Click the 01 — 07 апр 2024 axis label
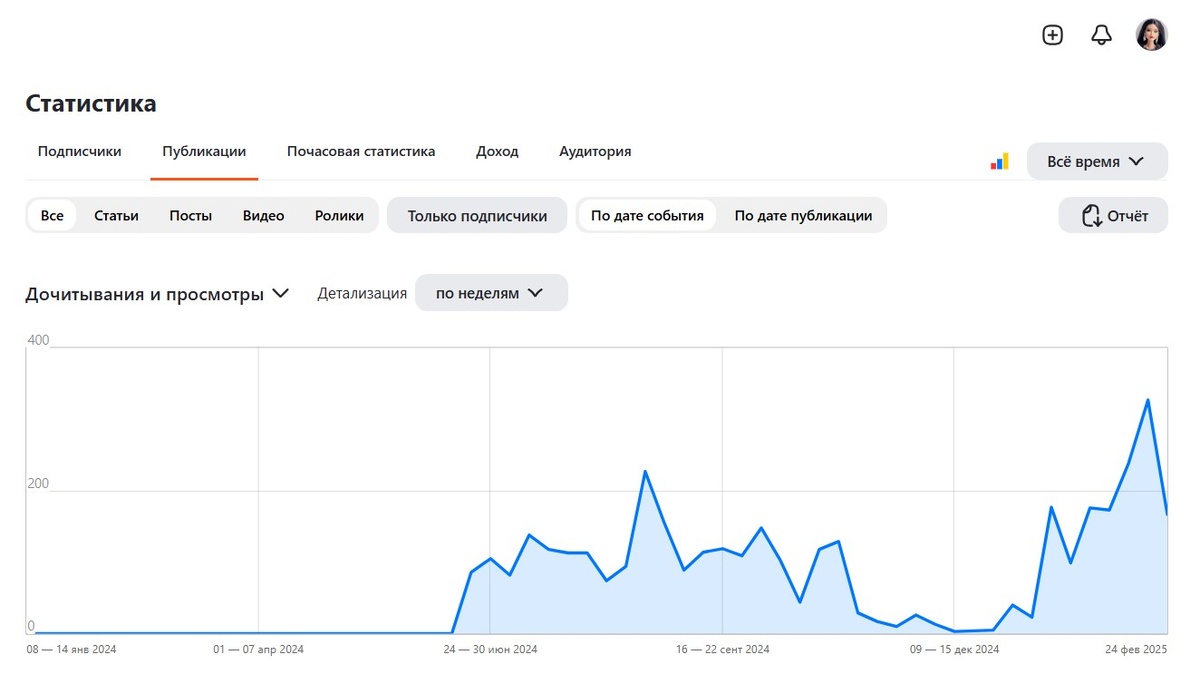 258,649
